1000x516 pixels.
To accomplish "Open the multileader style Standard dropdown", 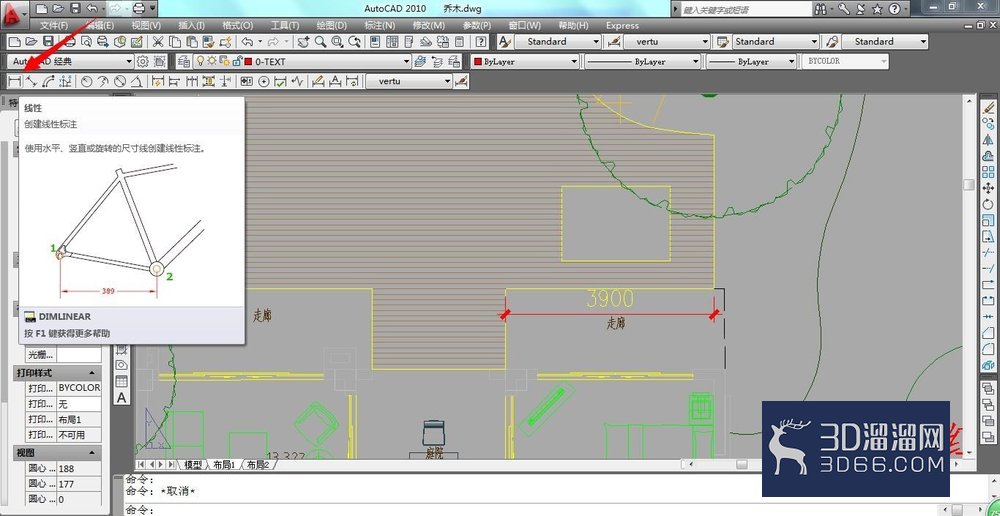I will pos(885,41).
